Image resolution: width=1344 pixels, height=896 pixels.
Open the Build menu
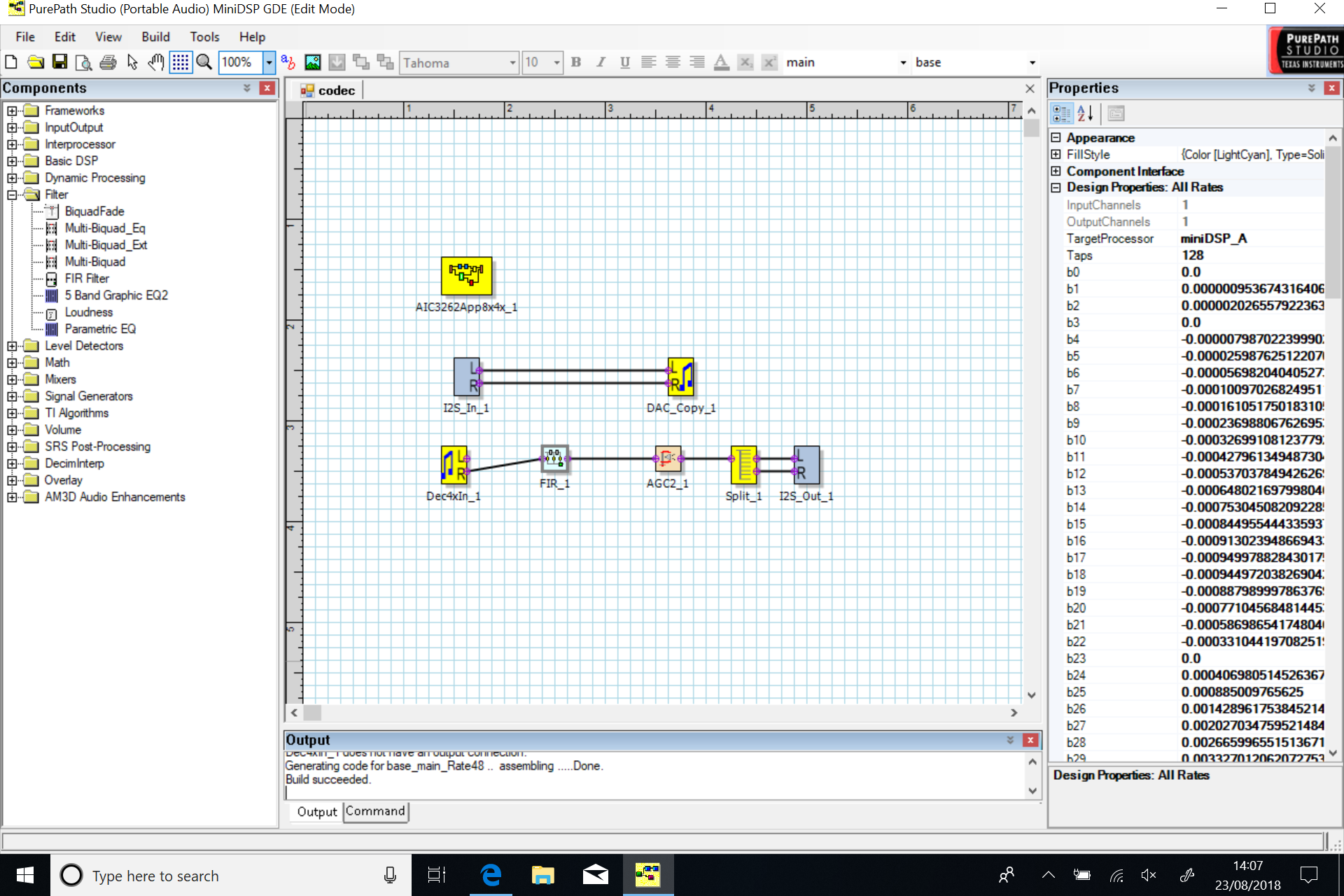tap(155, 37)
